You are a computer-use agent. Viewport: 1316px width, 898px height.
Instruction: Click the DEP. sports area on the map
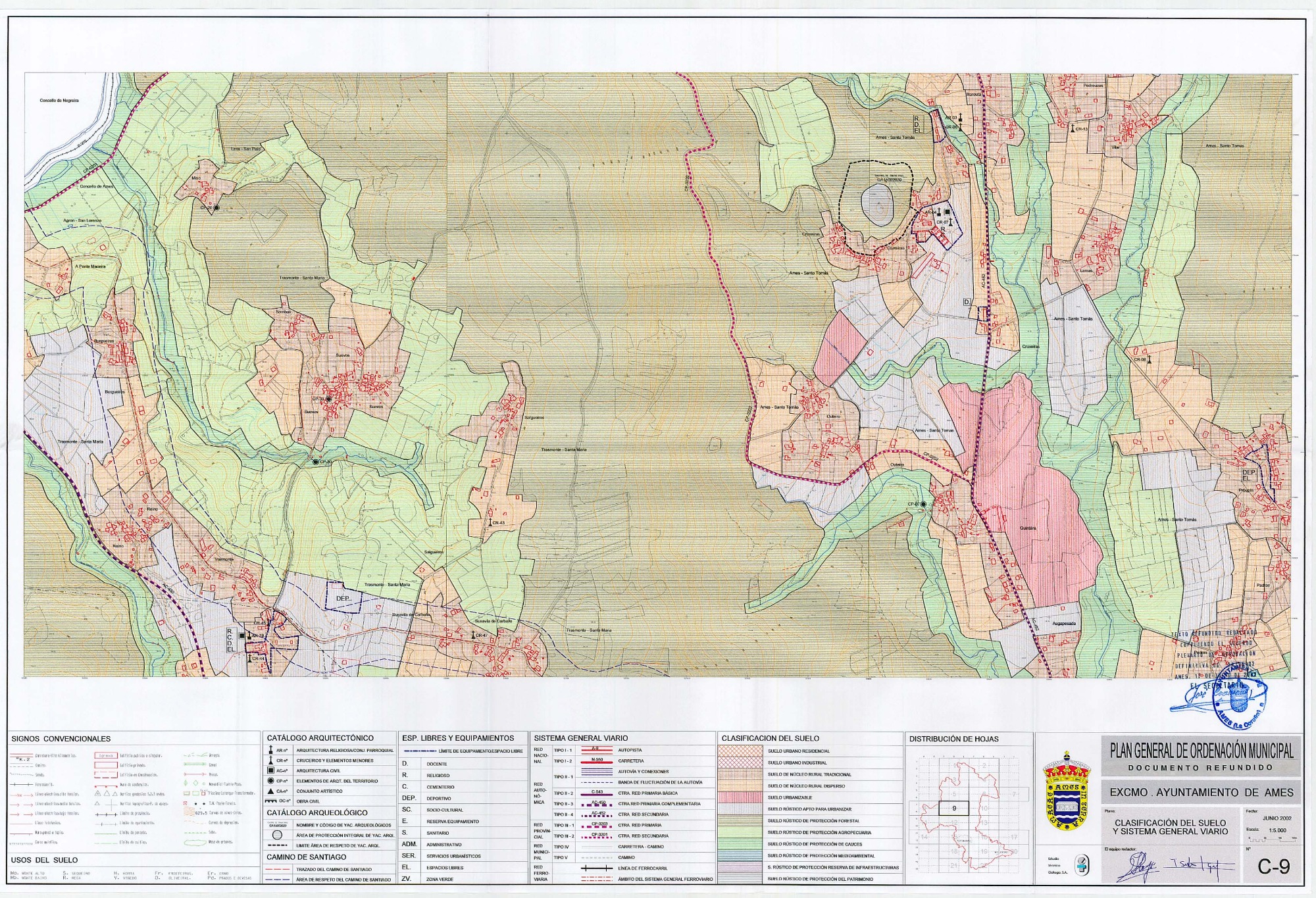tap(343, 598)
